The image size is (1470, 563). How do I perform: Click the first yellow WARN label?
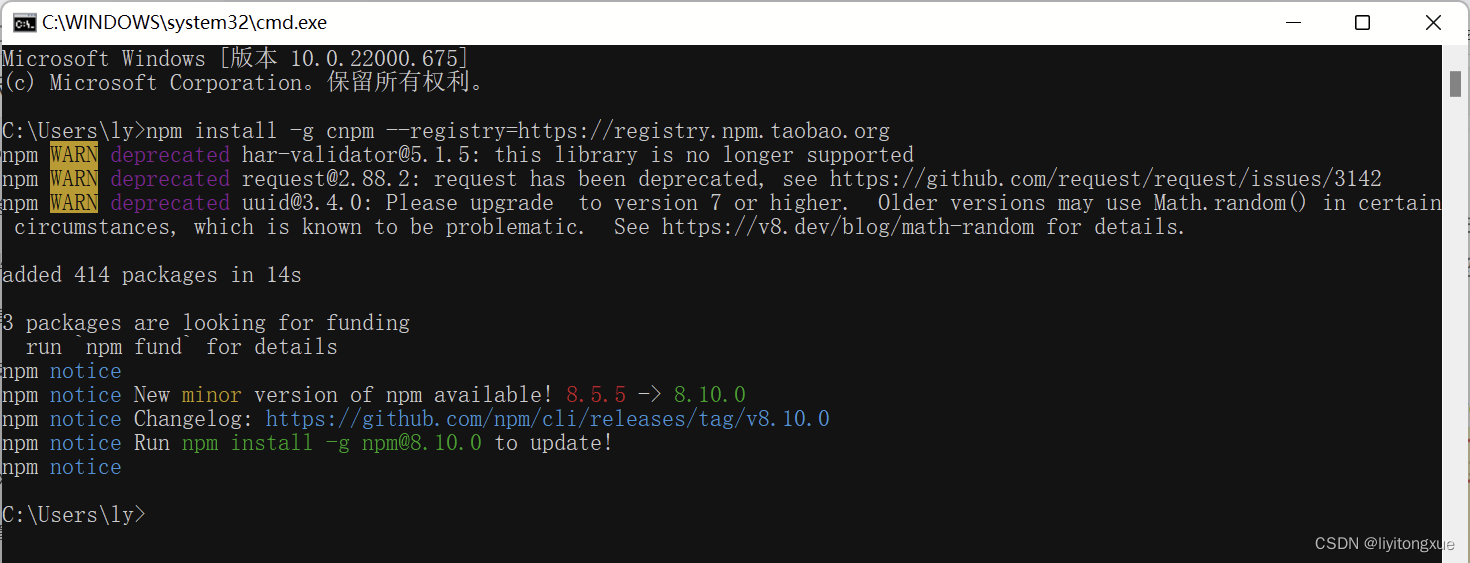point(74,155)
